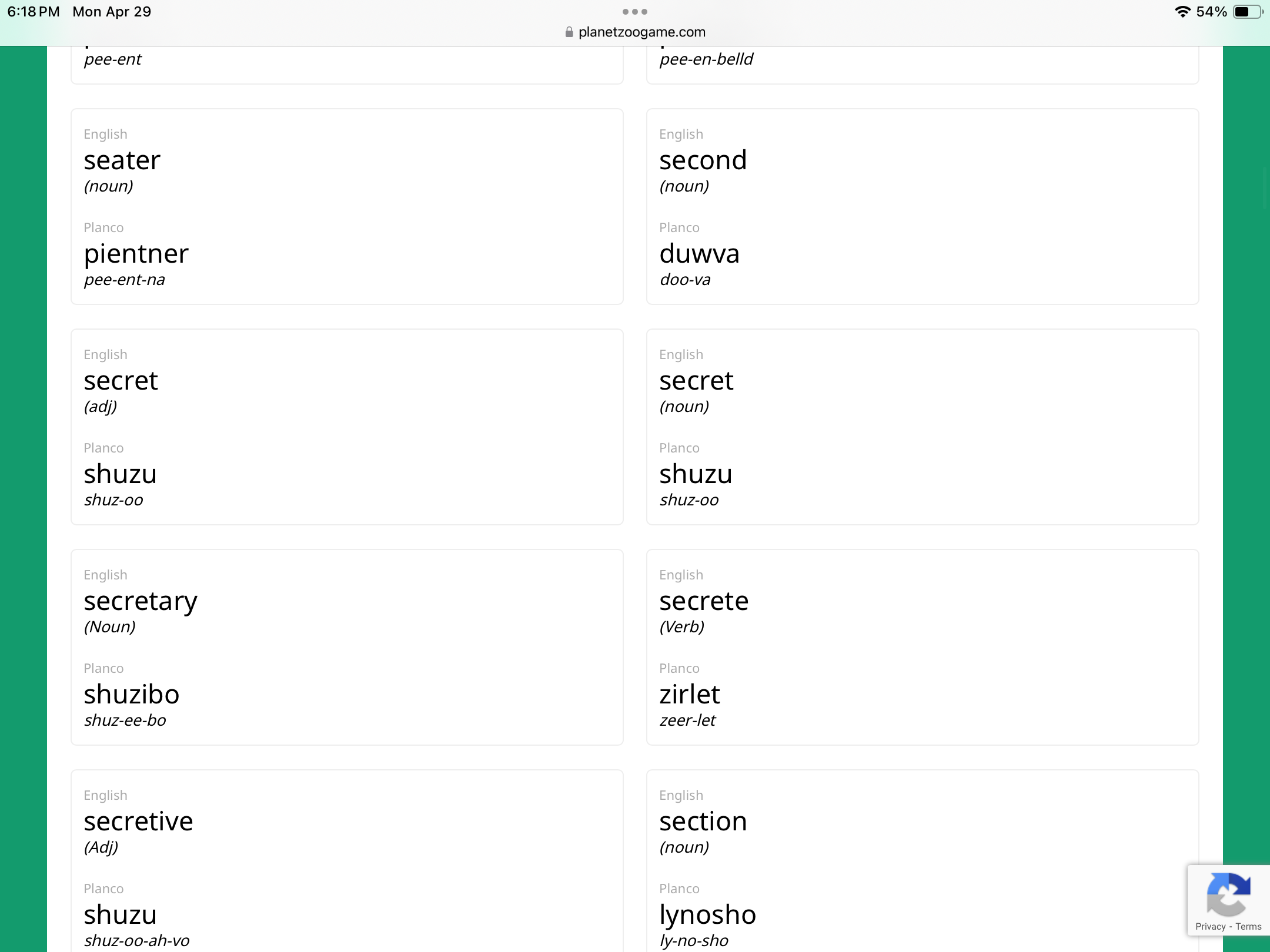This screenshot has width=1270, height=952.
Task: Tap the Planco word 'shuzibo'
Action: (132, 695)
